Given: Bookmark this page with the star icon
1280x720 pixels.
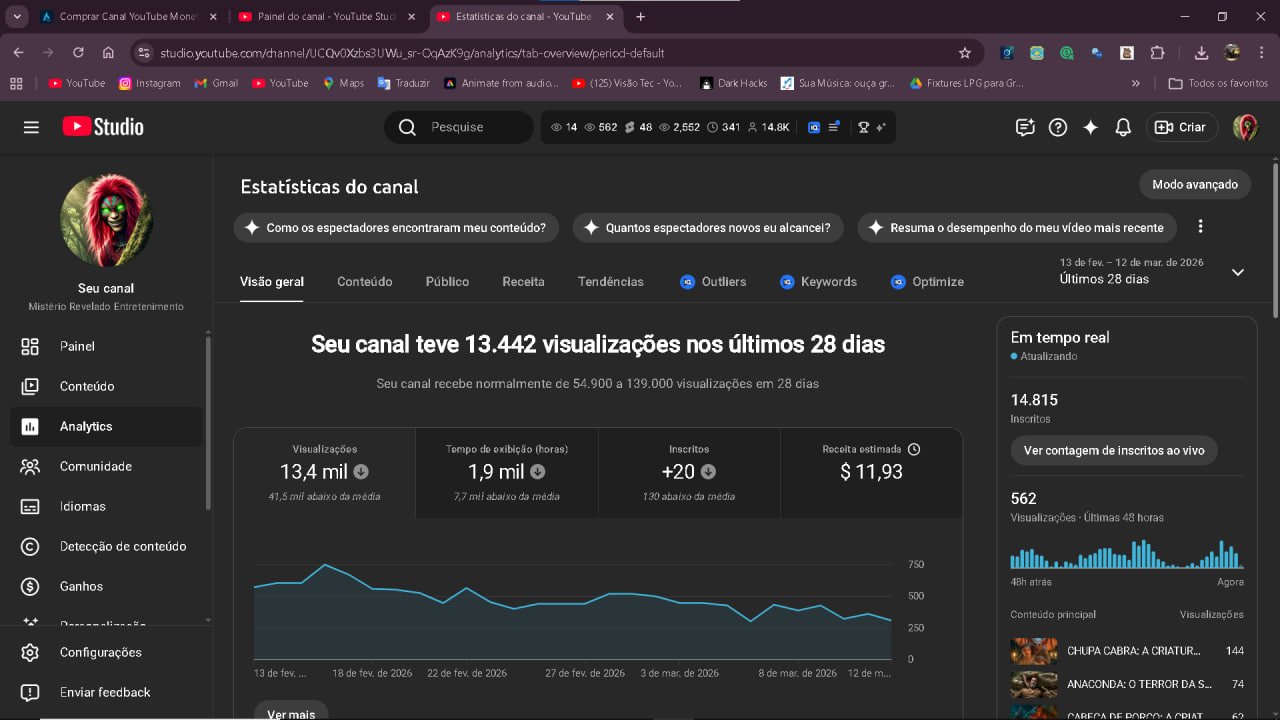Looking at the screenshot, I should click(x=965, y=53).
